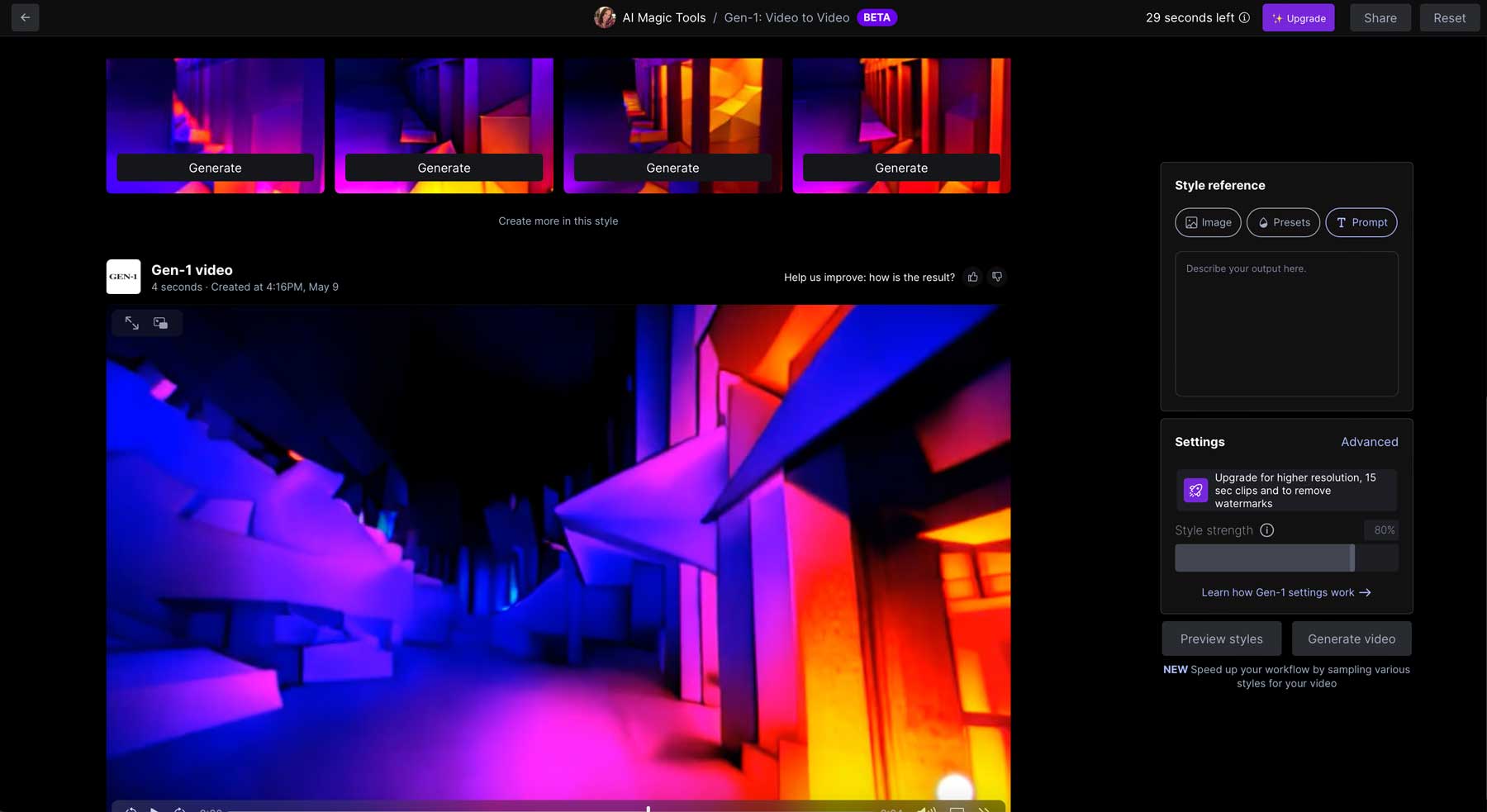This screenshot has width=1487, height=812.
Task: Open the Style strength info tooltip
Action: (x=1266, y=530)
